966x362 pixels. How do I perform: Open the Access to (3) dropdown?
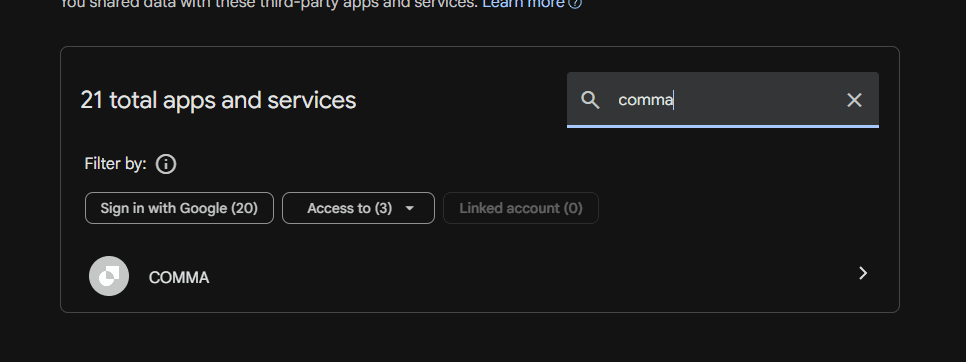pos(359,208)
